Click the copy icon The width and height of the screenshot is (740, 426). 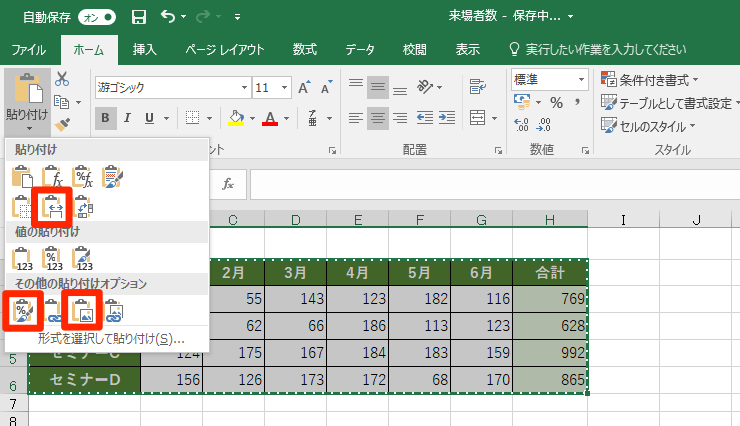62,101
